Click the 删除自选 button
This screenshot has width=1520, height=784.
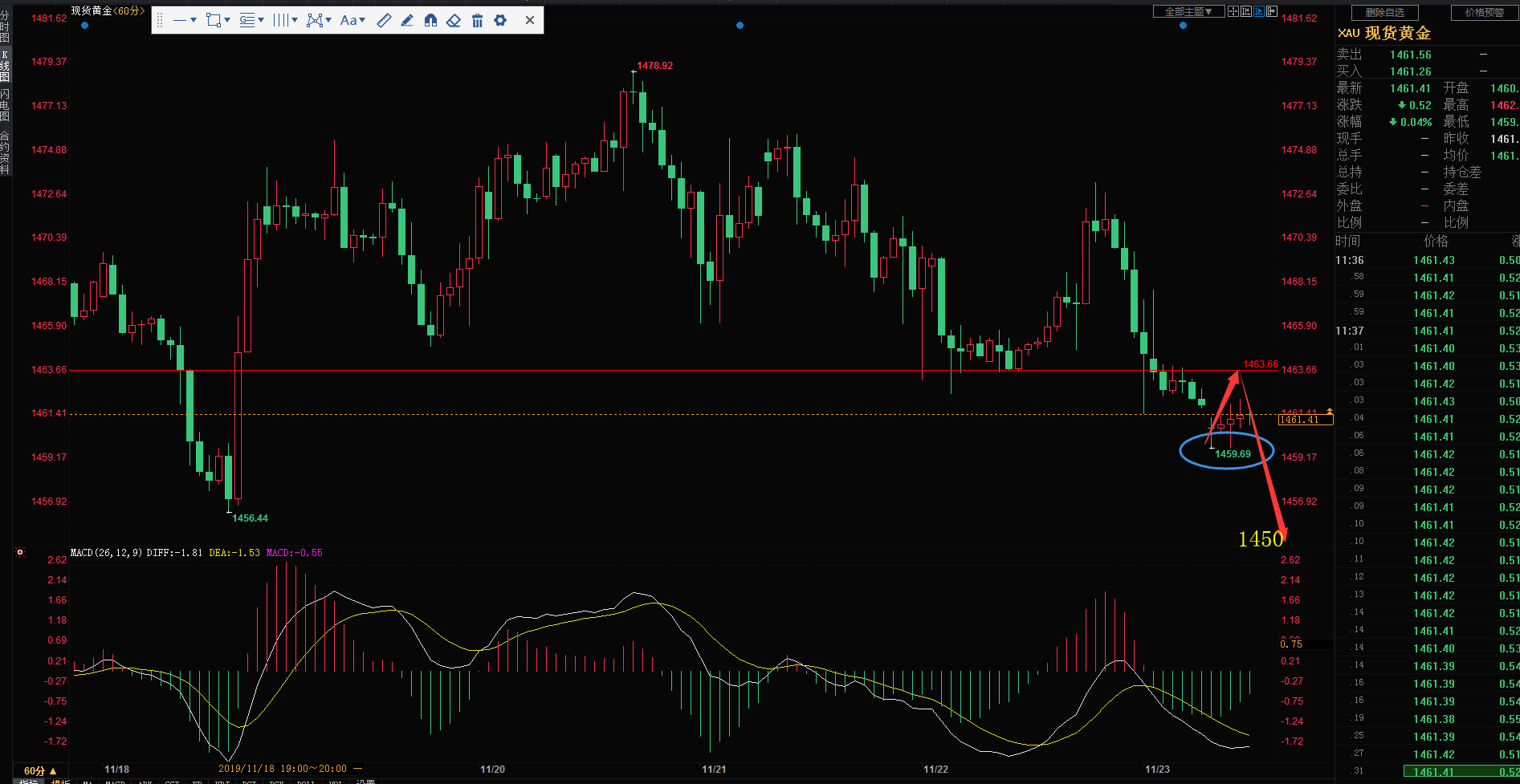click(x=1385, y=12)
